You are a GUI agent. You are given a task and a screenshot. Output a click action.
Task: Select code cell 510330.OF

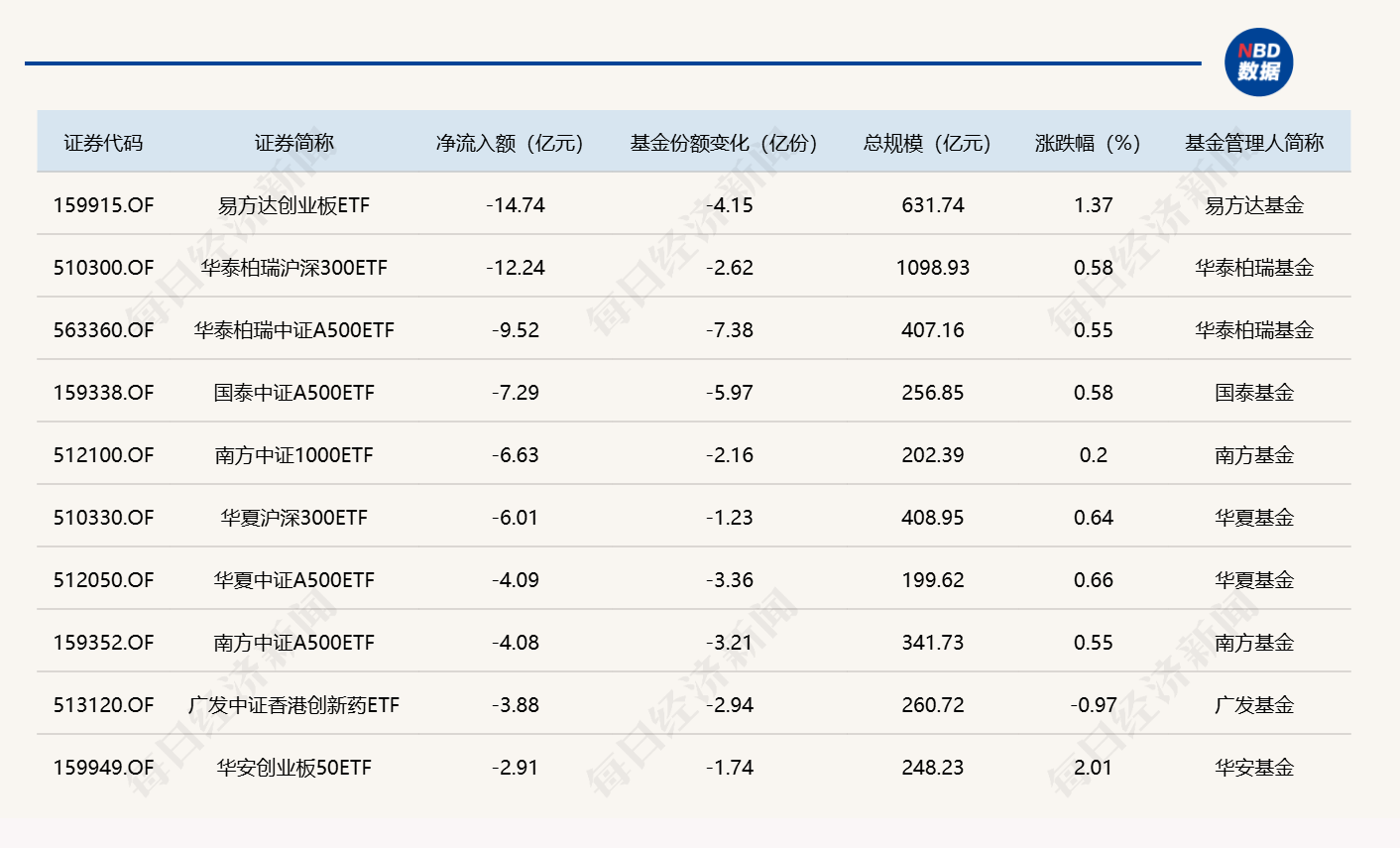103,518
